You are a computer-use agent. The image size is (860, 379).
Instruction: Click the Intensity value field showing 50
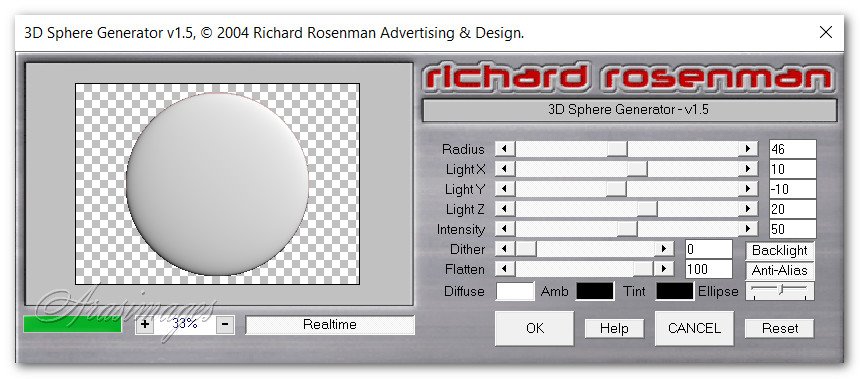[x=793, y=229]
